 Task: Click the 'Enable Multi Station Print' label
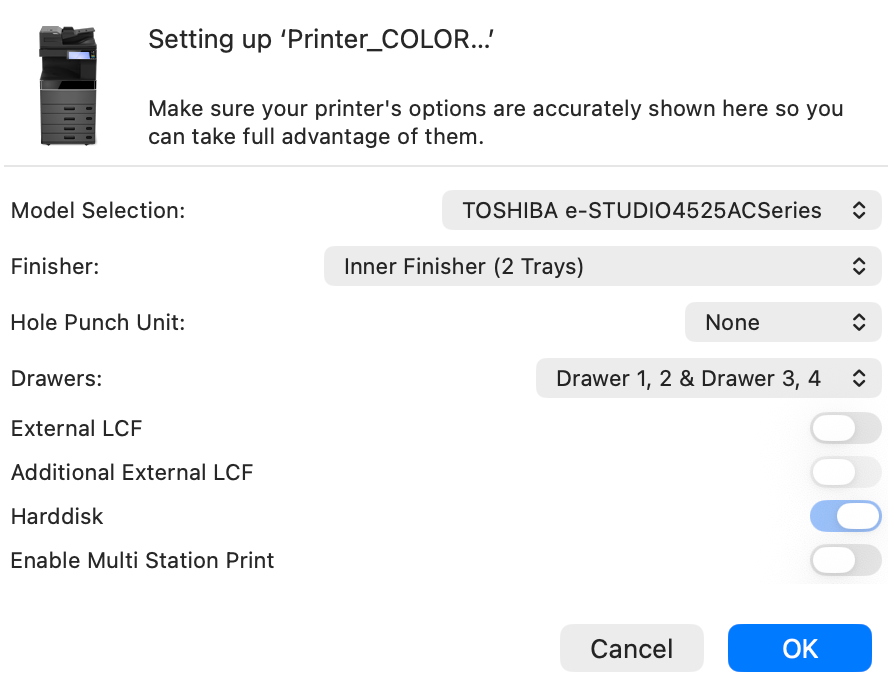point(142,561)
